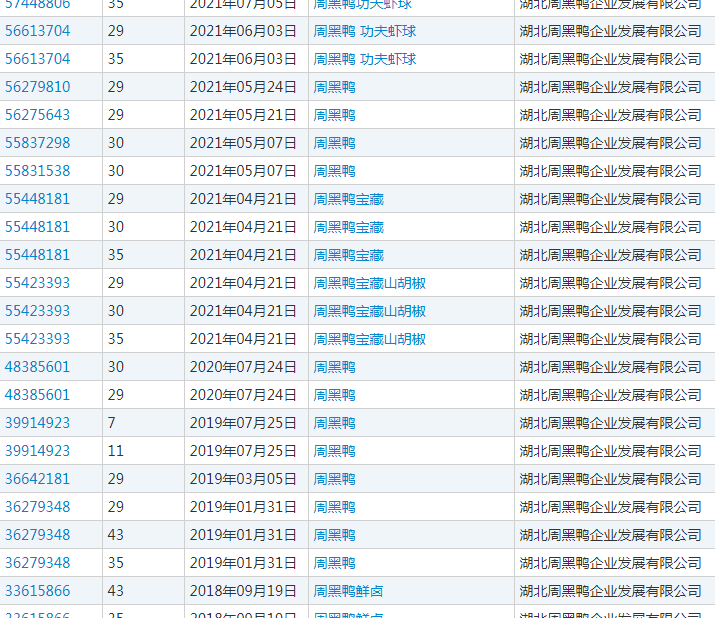Click 55423393 in the class 35 row
Viewport: 715px width, 618px height.
[x=38, y=339]
